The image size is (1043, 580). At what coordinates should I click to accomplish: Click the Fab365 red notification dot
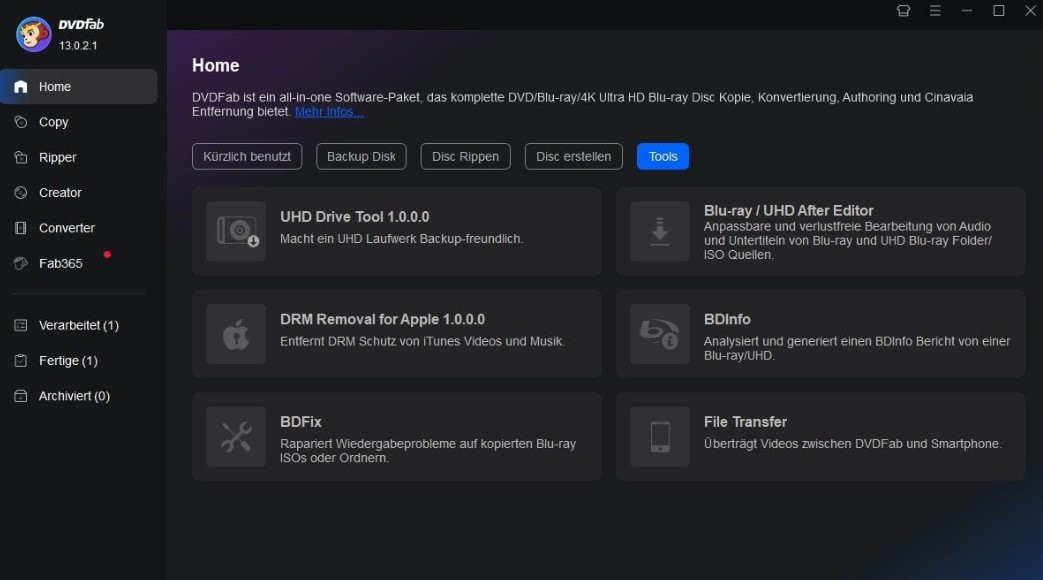coord(107,255)
